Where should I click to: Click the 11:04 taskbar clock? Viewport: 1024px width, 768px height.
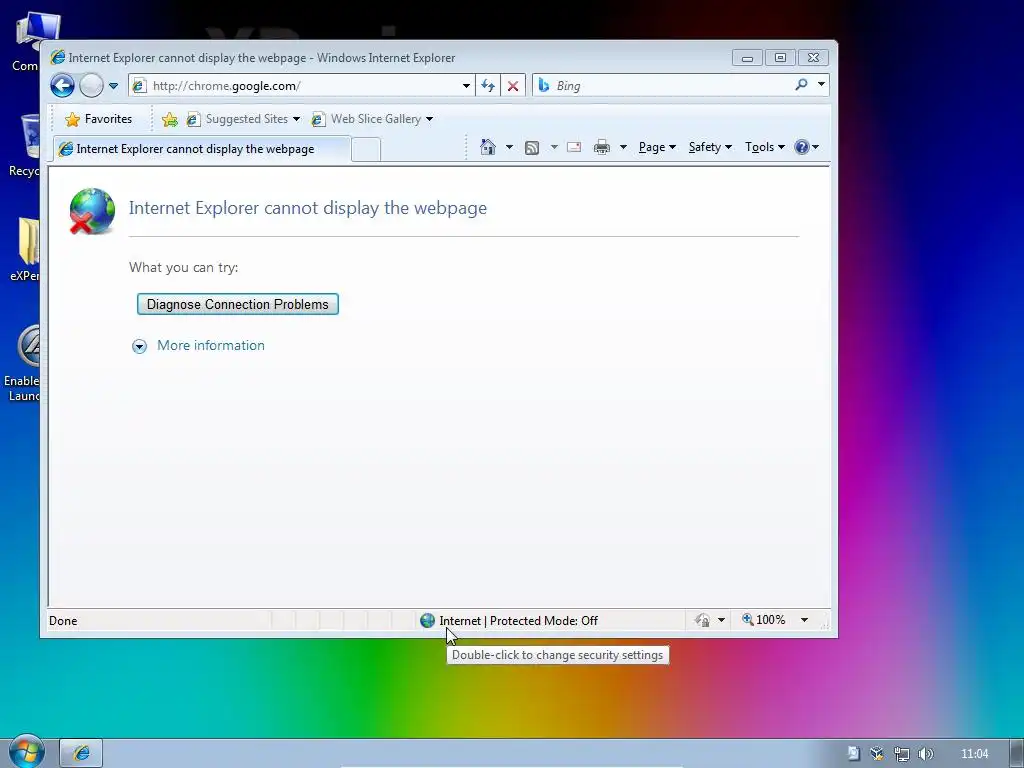point(974,754)
